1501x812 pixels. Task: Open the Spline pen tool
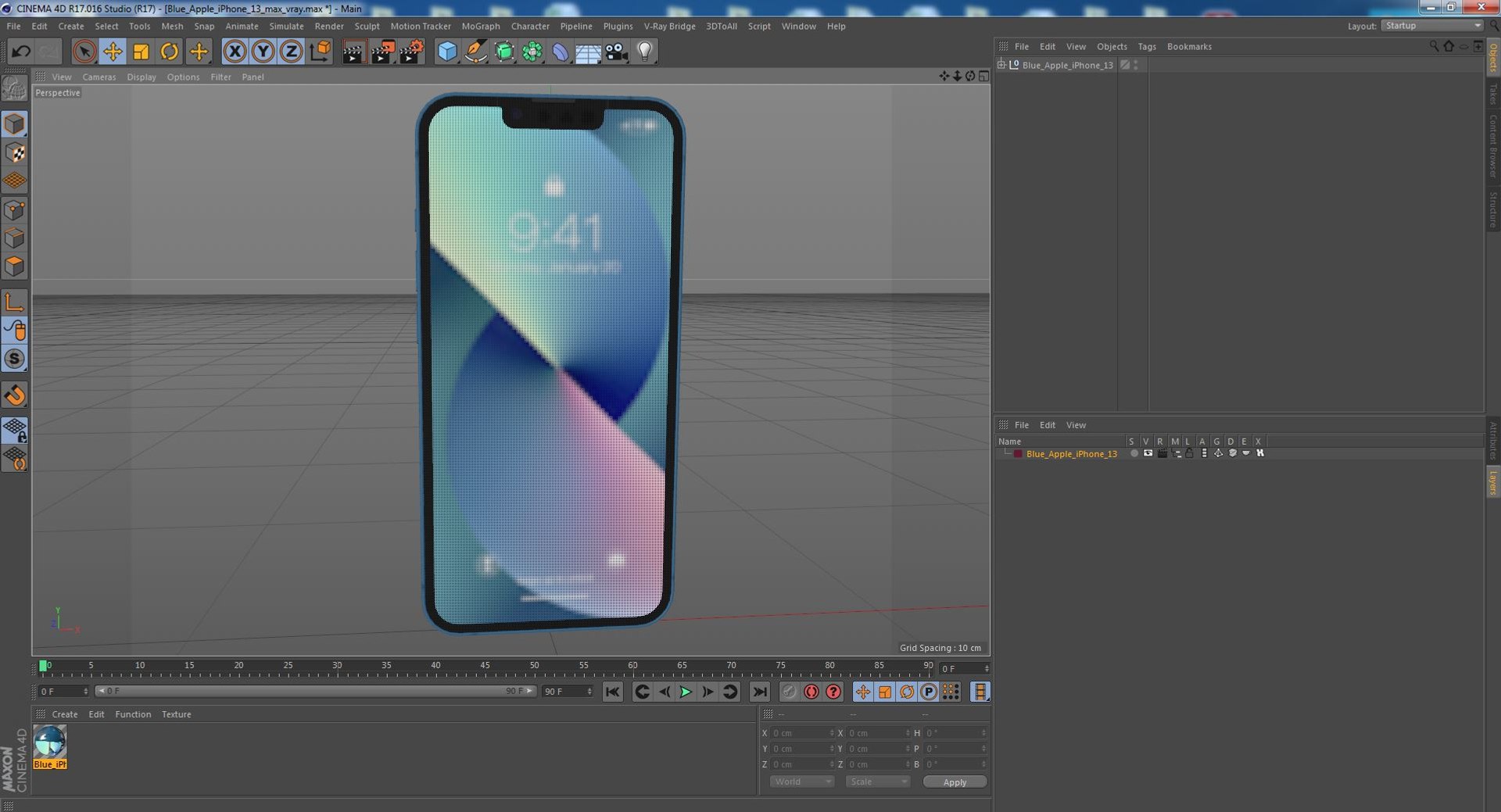tap(475, 52)
